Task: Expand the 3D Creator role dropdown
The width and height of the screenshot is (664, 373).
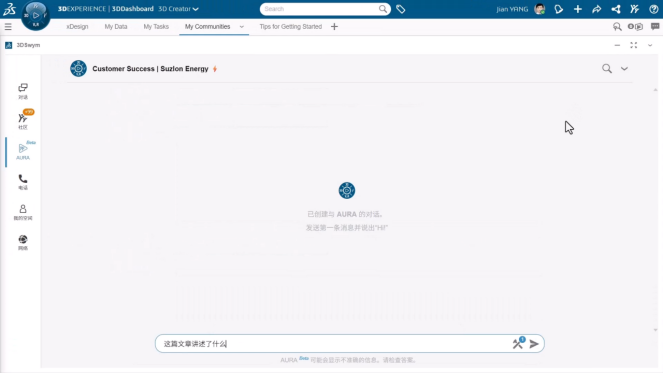Action: point(178,9)
